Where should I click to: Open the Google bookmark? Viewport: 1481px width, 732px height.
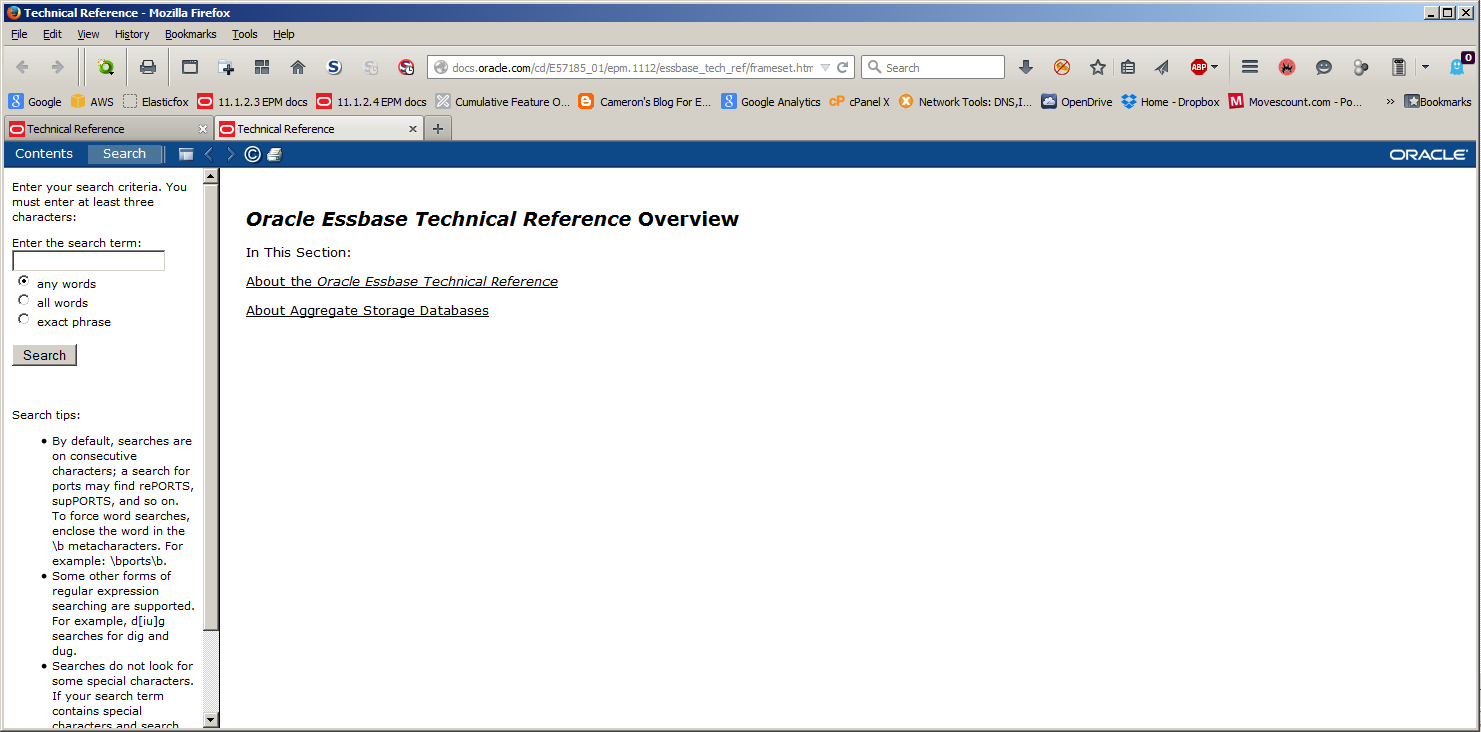point(35,101)
